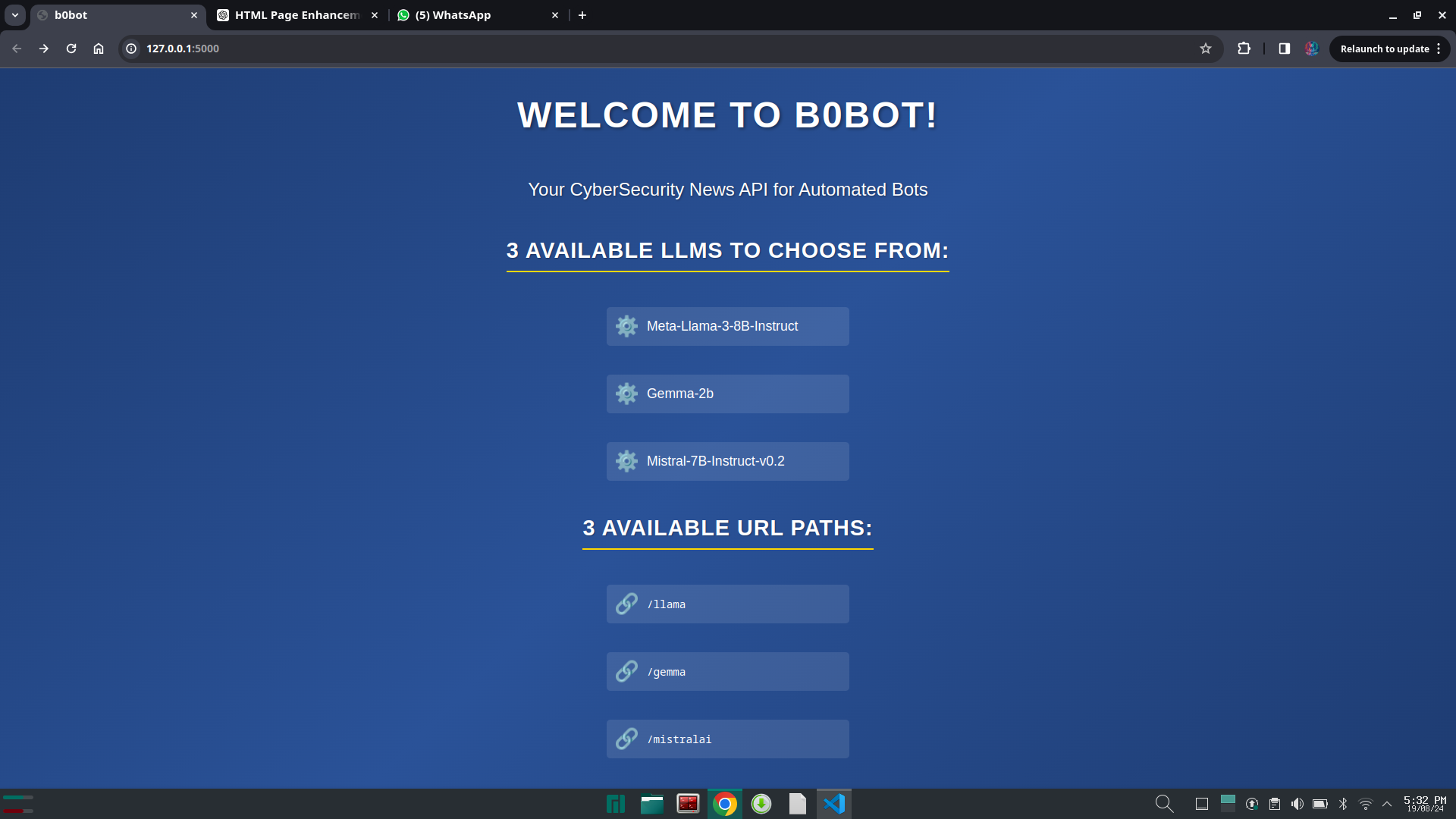Screen dimensions: 1456x819
Task: Open the browser Extensions puzzle icon
Action: pyautogui.click(x=1244, y=49)
